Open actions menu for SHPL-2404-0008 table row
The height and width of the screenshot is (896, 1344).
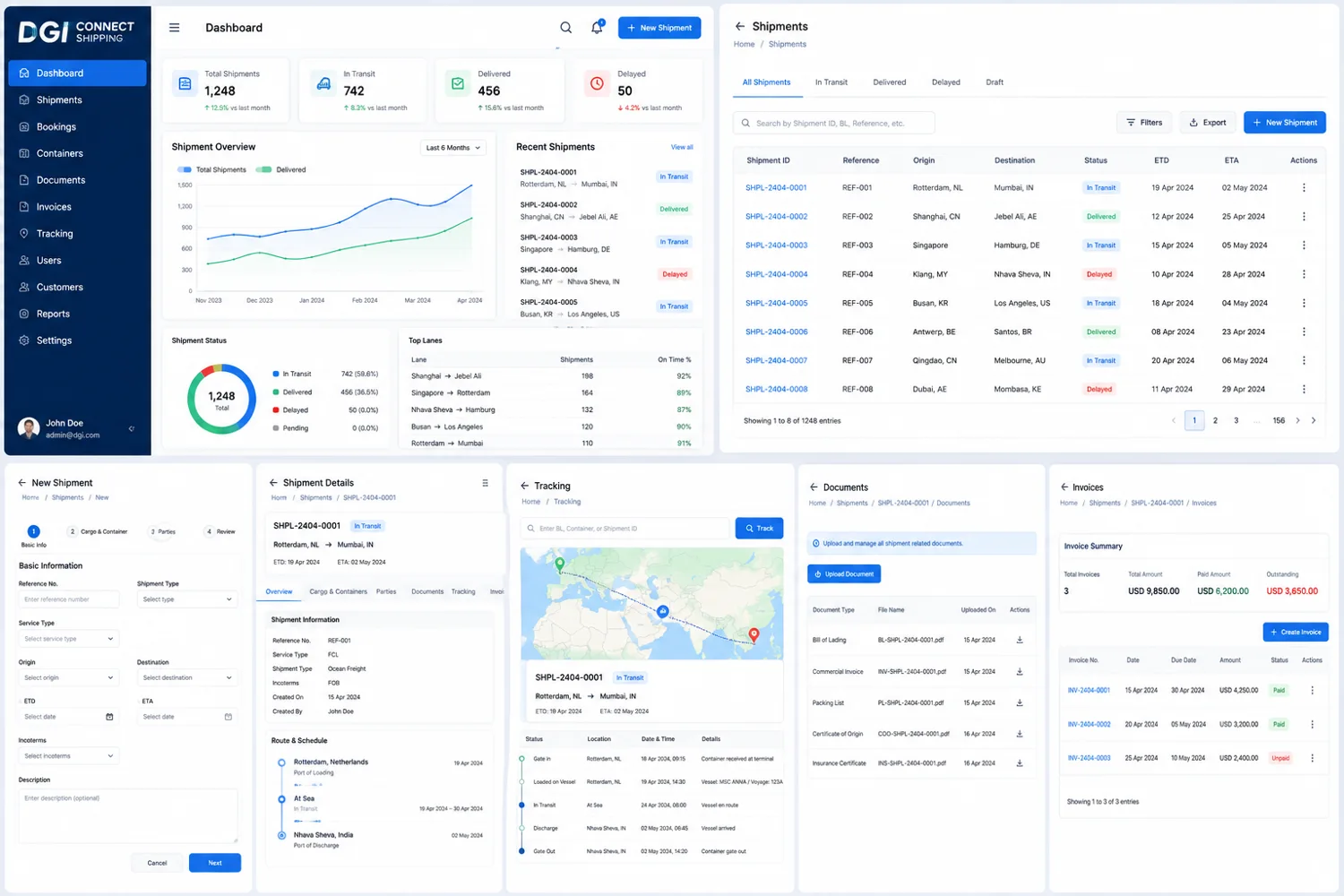pyautogui.click(x=1304, y=389)
